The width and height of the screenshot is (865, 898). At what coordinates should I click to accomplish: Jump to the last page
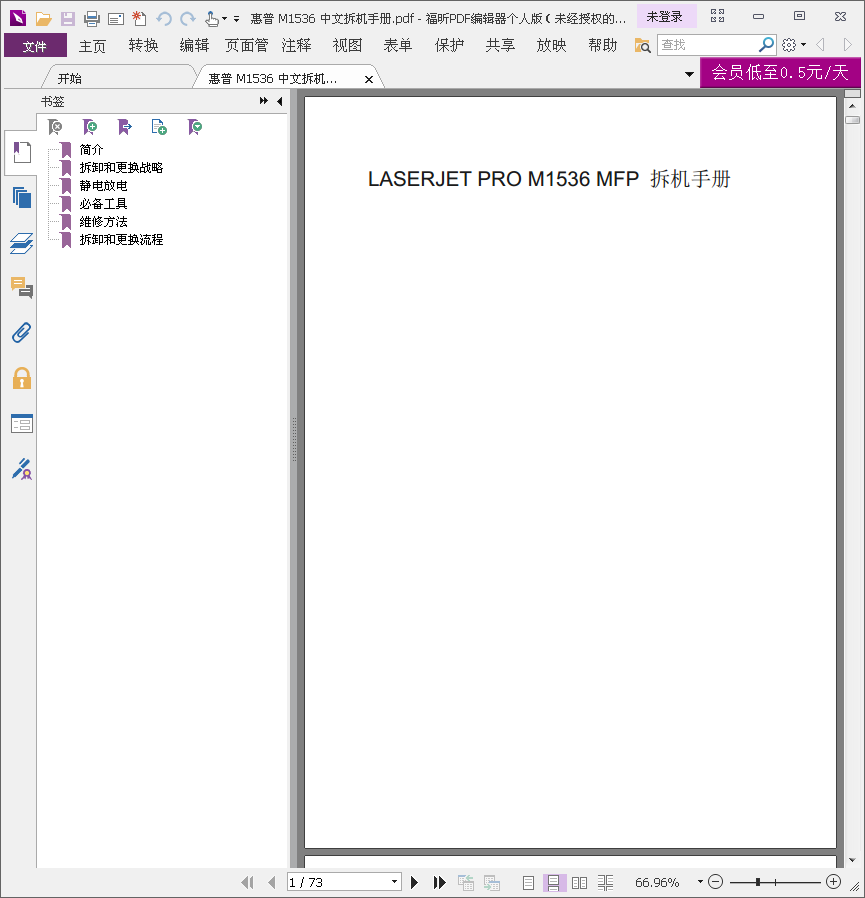pos(439,882)
